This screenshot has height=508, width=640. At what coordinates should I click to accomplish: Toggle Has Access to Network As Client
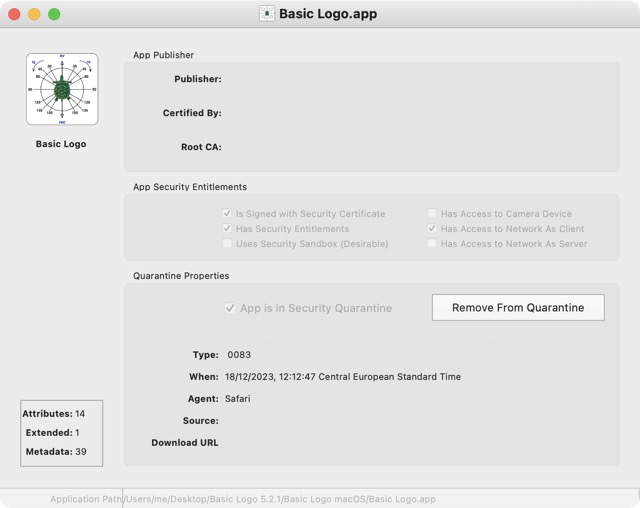[x=432, y=229]
